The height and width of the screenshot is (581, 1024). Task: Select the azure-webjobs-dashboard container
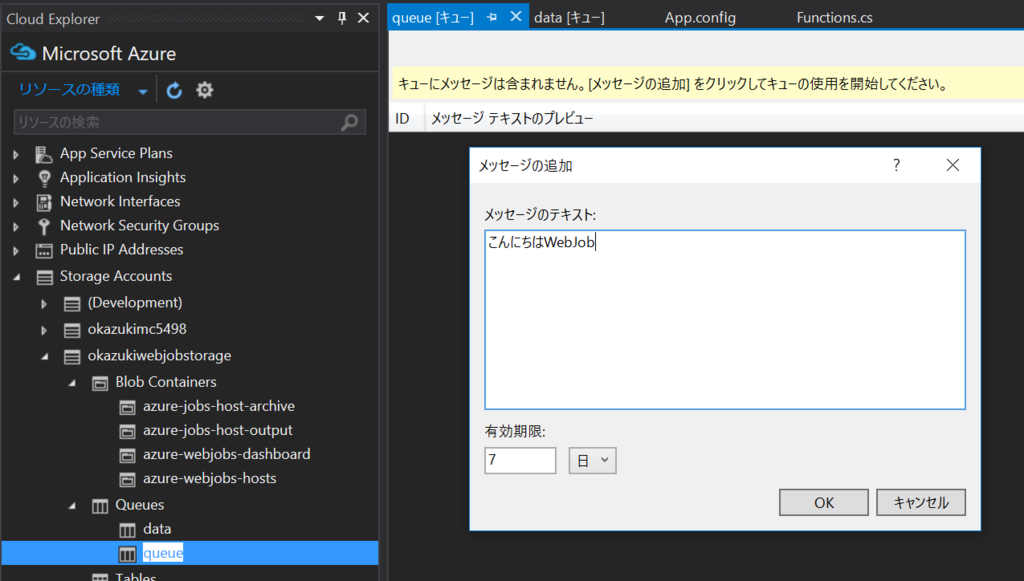click(227, 454)
